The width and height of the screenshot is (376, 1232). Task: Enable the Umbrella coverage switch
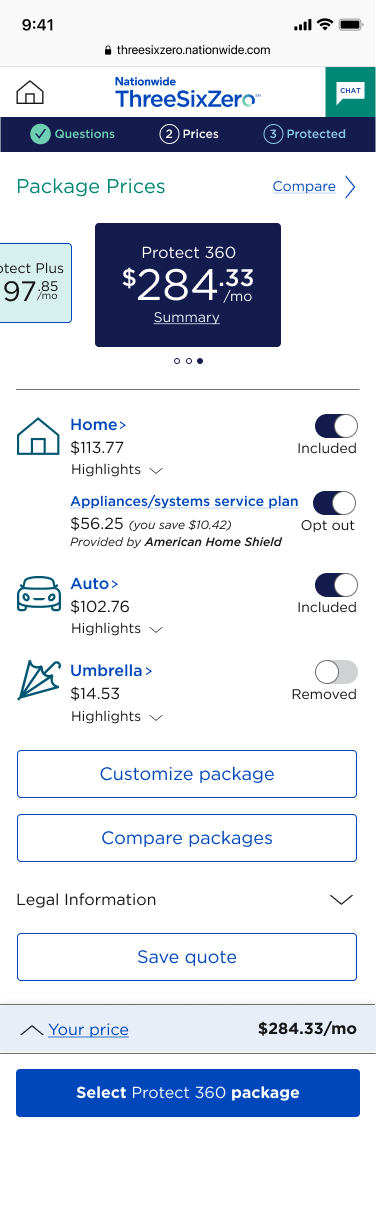[336, 672]
